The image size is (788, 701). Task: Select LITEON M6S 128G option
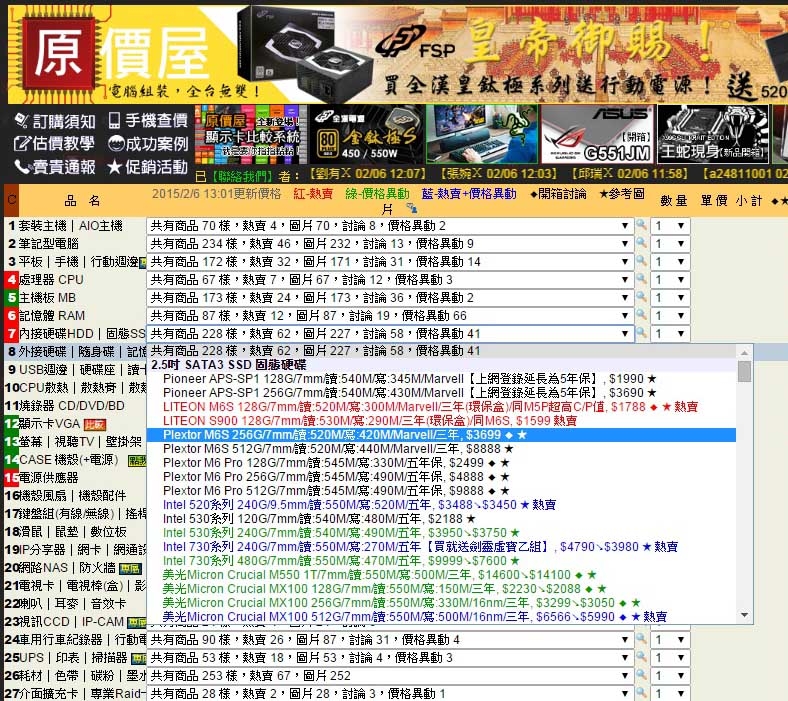pyautogui.click(x=441, y=407)
